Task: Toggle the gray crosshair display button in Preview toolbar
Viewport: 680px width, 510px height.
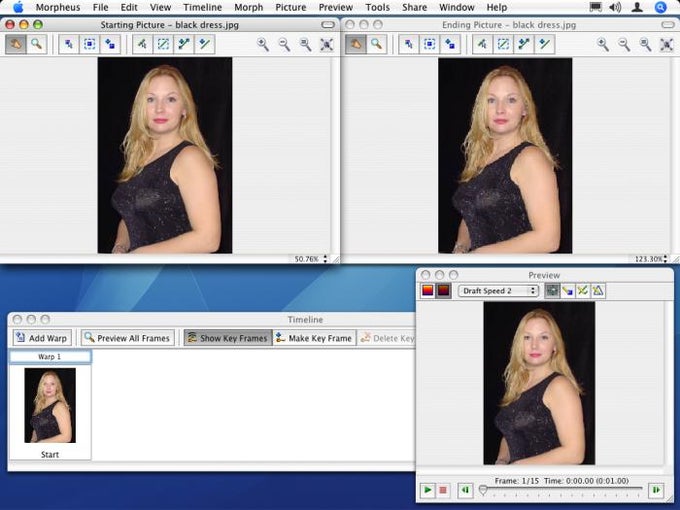Action: pos(552,291)
